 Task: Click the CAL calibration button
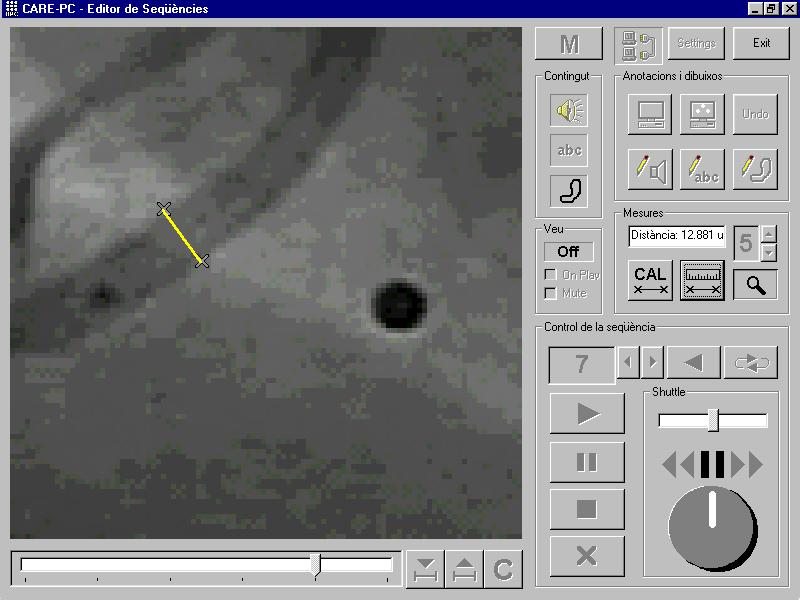(x=651, y=281)
